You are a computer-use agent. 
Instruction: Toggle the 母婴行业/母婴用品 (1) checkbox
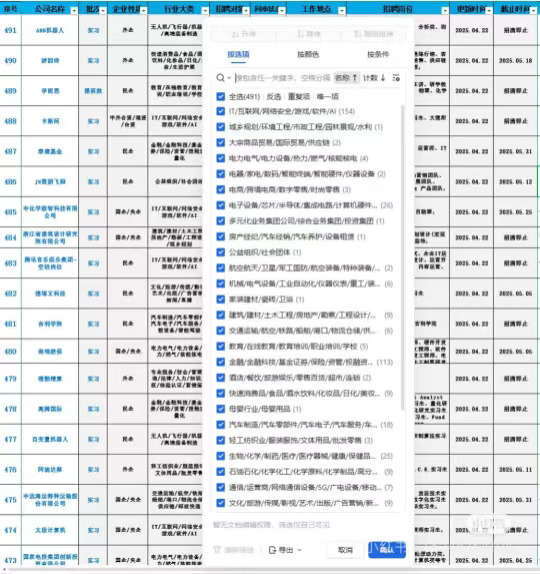coord(220,409)
